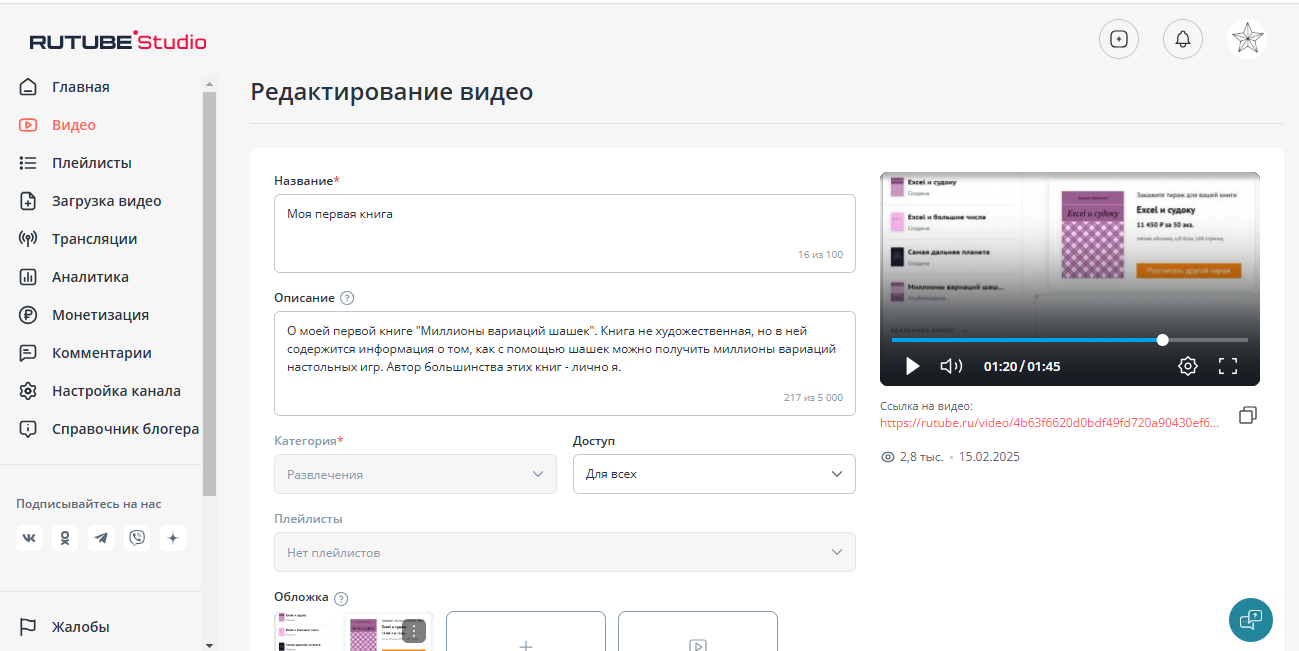Open the VK social icon
Screen dimensions: 1299x651
pyautogui.click(x=29, y=538)
